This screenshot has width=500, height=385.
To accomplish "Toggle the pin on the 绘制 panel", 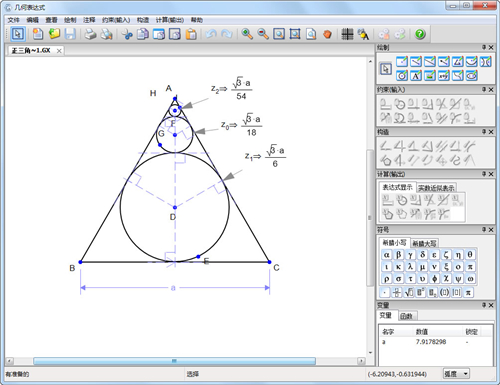I will [x=484, y=48].
